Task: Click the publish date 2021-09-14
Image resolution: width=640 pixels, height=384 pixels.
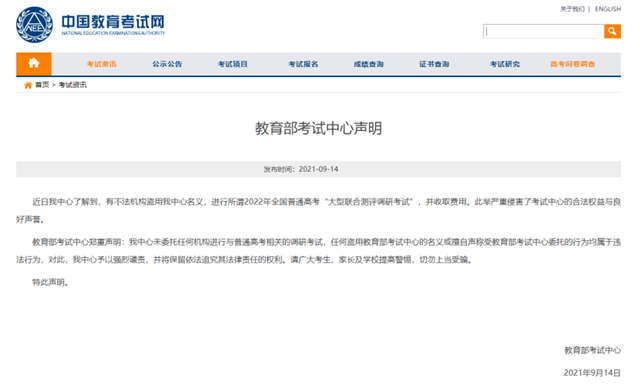Action: point(318,169)
